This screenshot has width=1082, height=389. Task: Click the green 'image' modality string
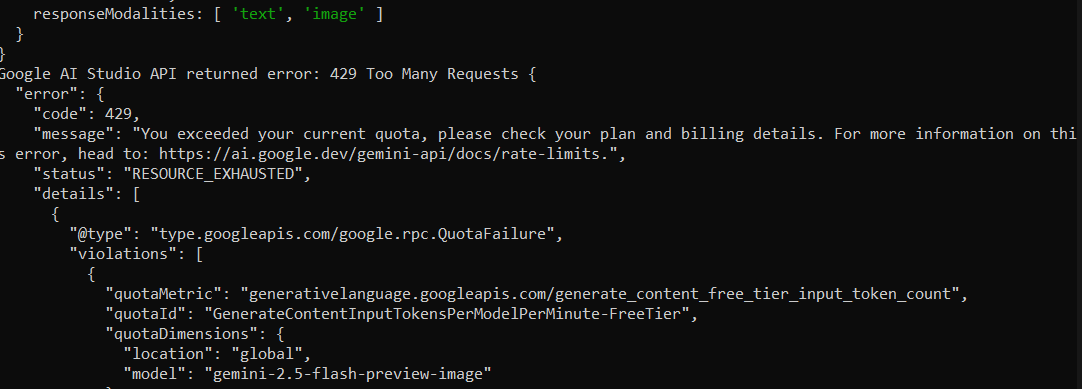point(334,14)
